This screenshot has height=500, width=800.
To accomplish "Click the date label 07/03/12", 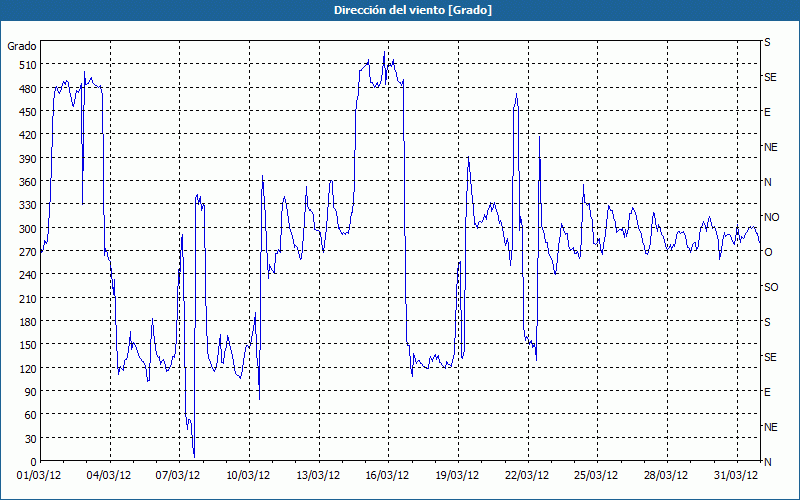I will 178,476.
